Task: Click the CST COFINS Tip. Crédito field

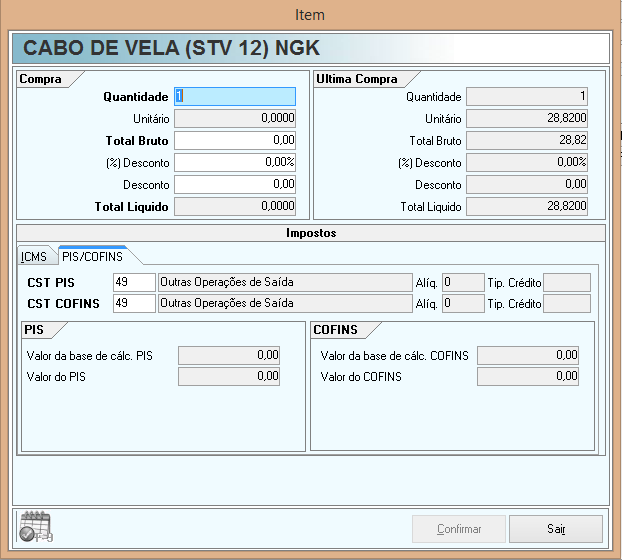Action: 567,303
